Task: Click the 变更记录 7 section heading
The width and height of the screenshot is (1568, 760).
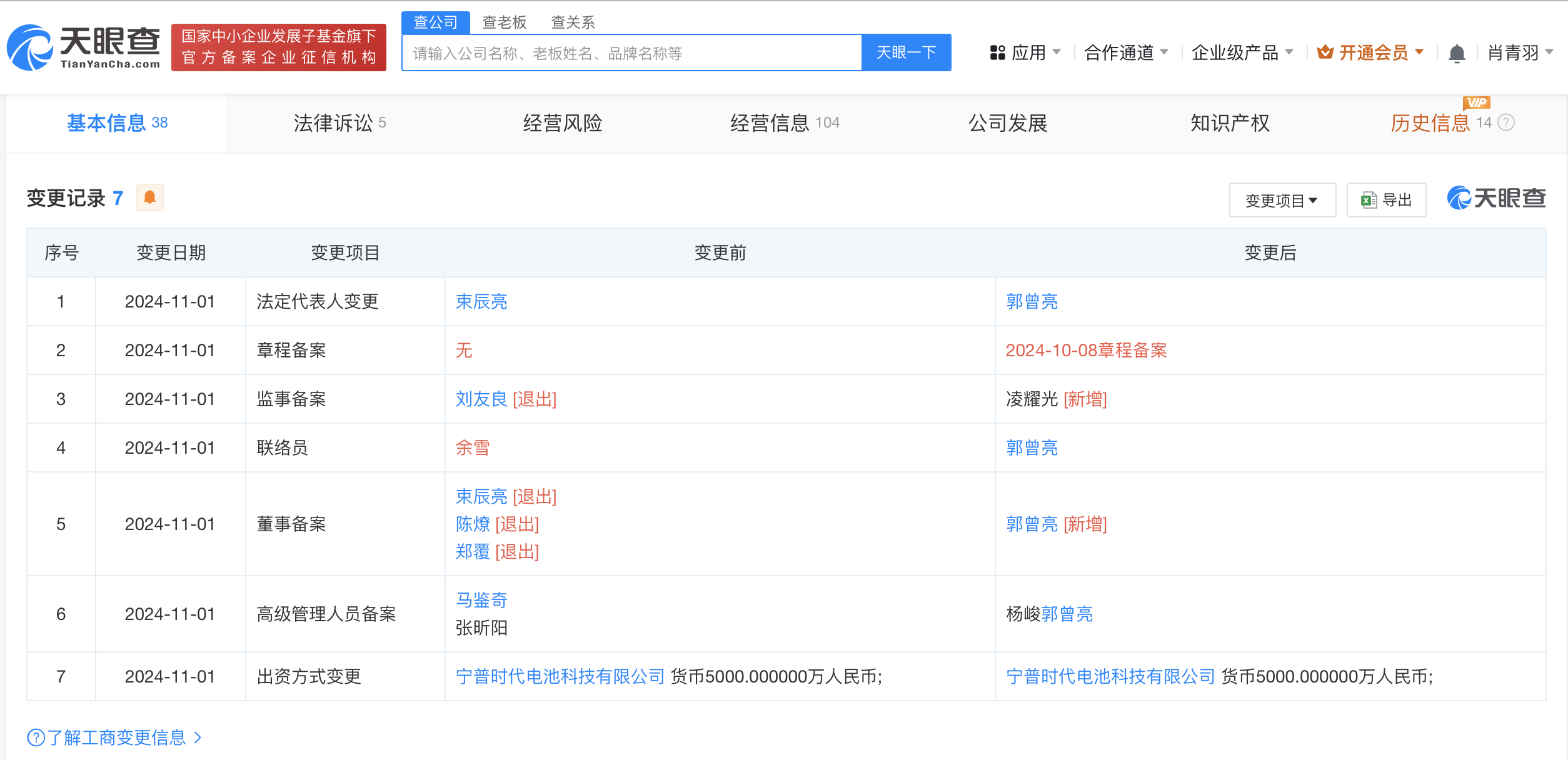Action: [75, 198]
